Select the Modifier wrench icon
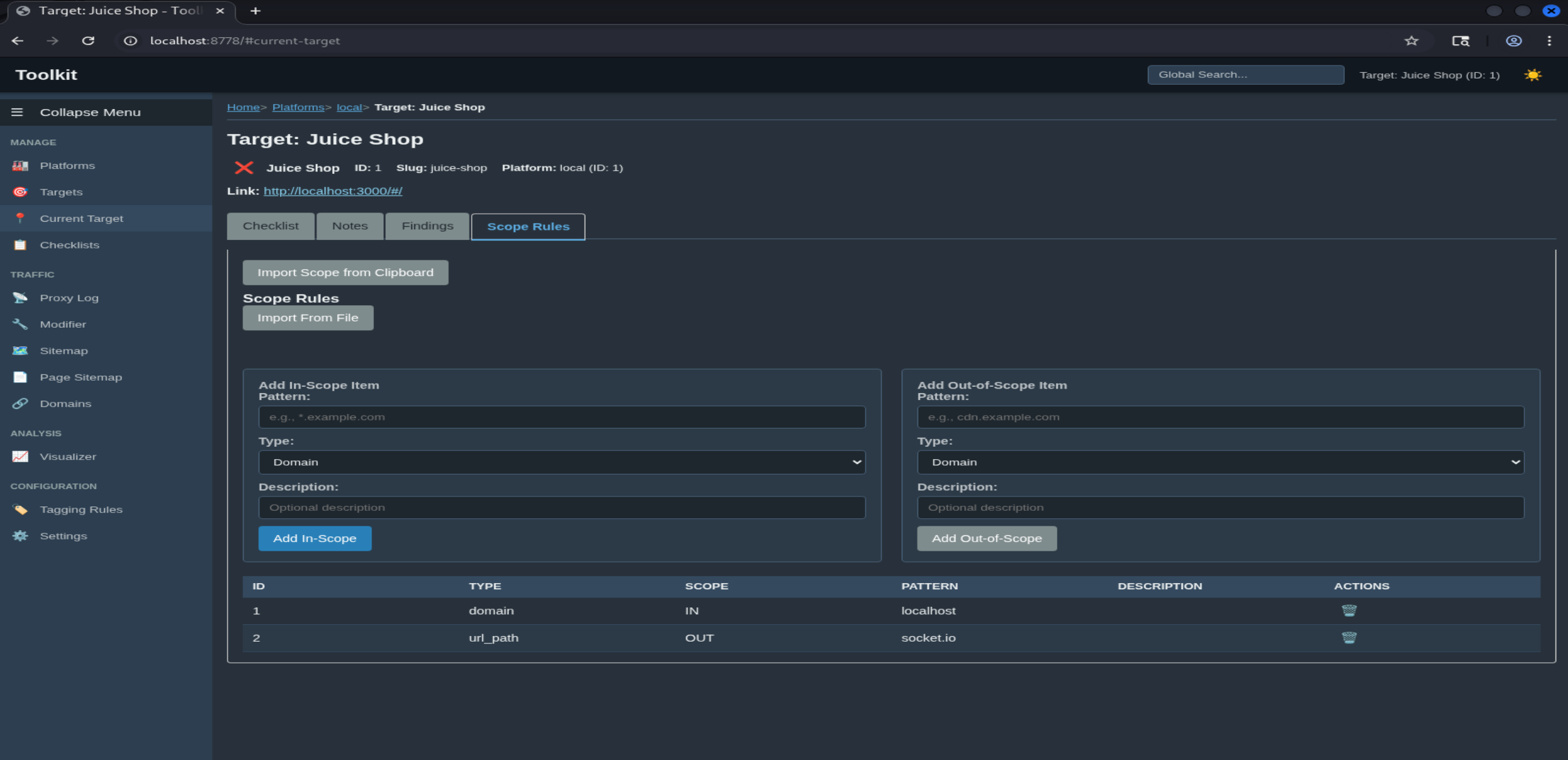The image size is (1568, 760). click(x=19, y=324)
